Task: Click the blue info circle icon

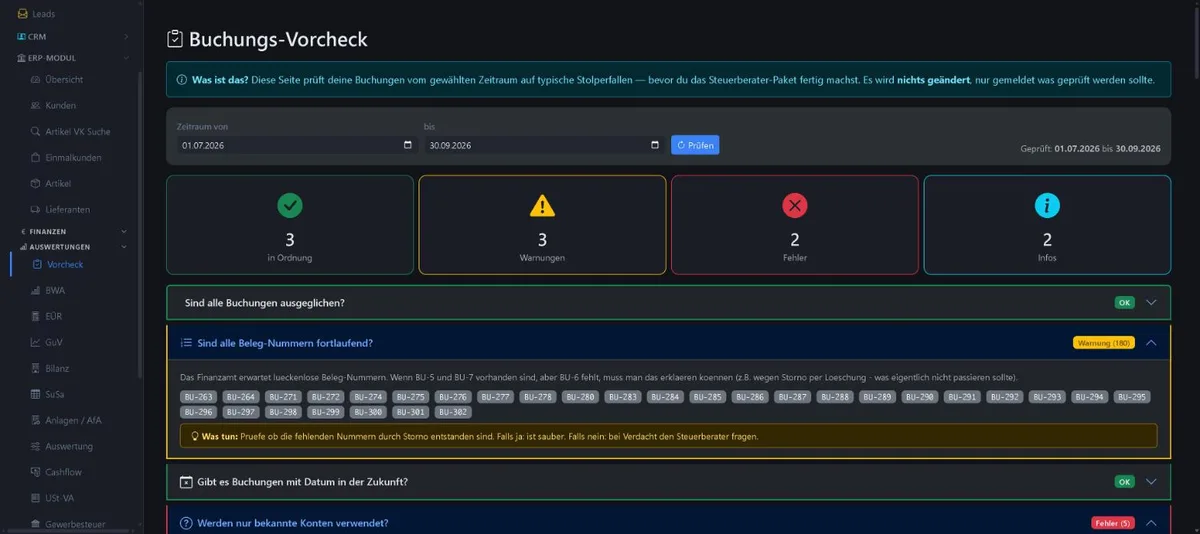Action: point(1047,206)
